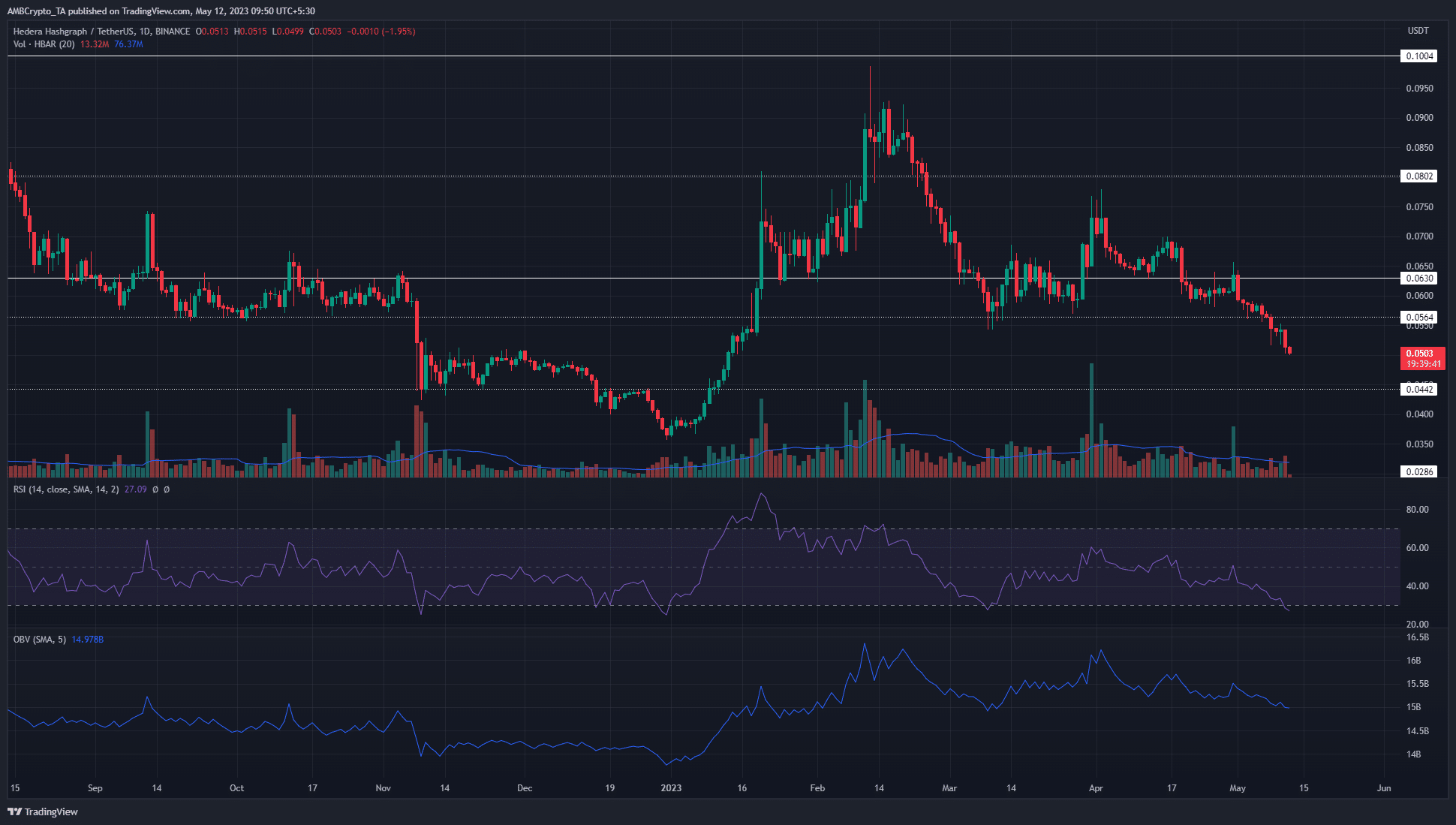Click the 80.00 level on RSI scale
This screenshot has width=1456, height=825.
click(x=1417, y=510)
